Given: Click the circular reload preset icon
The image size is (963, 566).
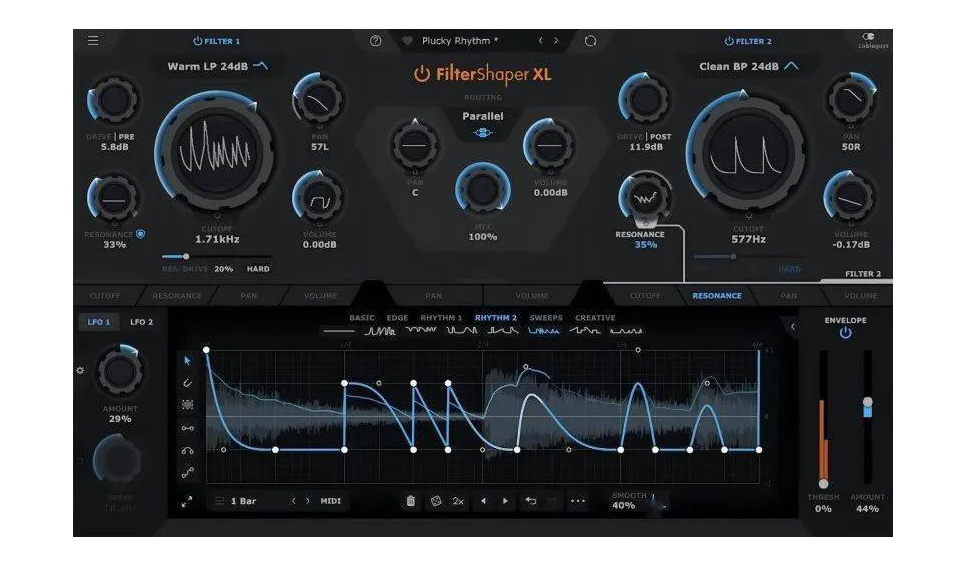Looking at the screenshot, I should click(590, 41).
